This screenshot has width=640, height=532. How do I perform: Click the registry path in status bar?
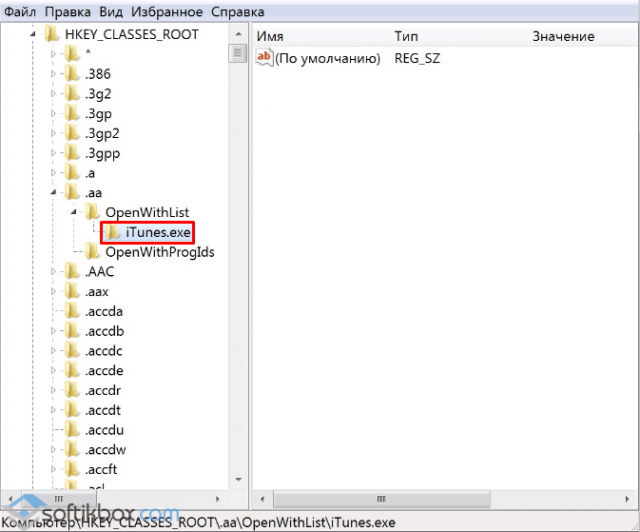[198, 523]
